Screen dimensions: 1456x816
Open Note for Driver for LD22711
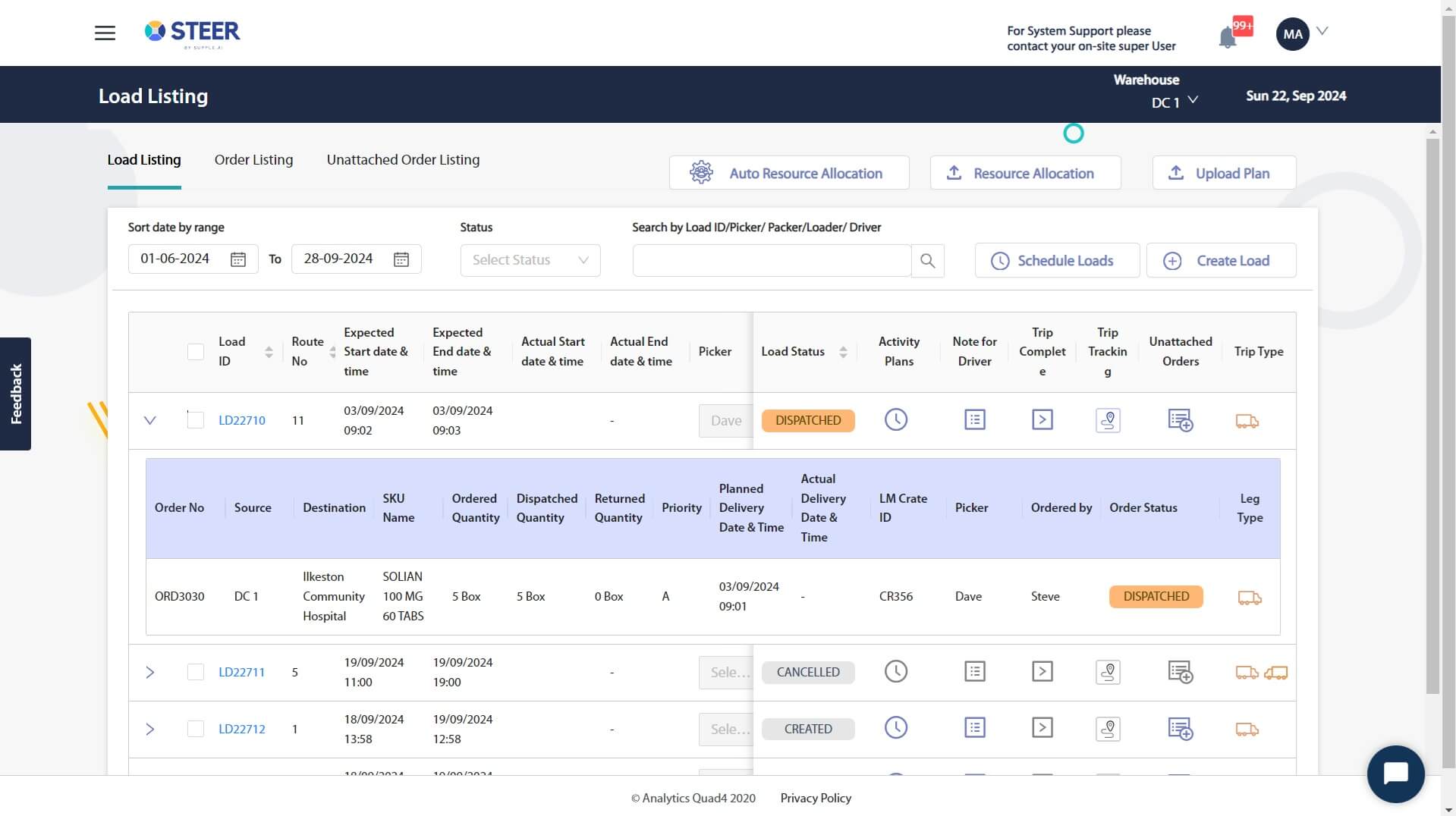(975, 671)
